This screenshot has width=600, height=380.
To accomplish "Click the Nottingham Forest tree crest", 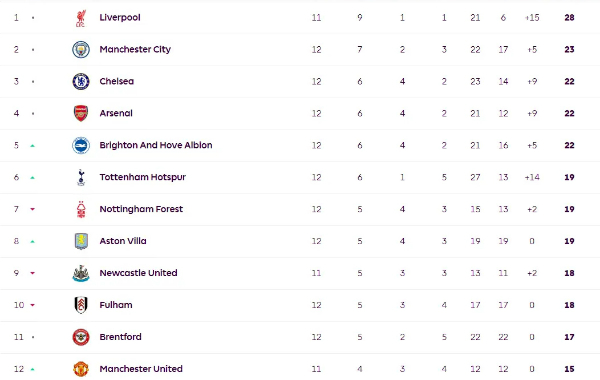I will [81, 209].
